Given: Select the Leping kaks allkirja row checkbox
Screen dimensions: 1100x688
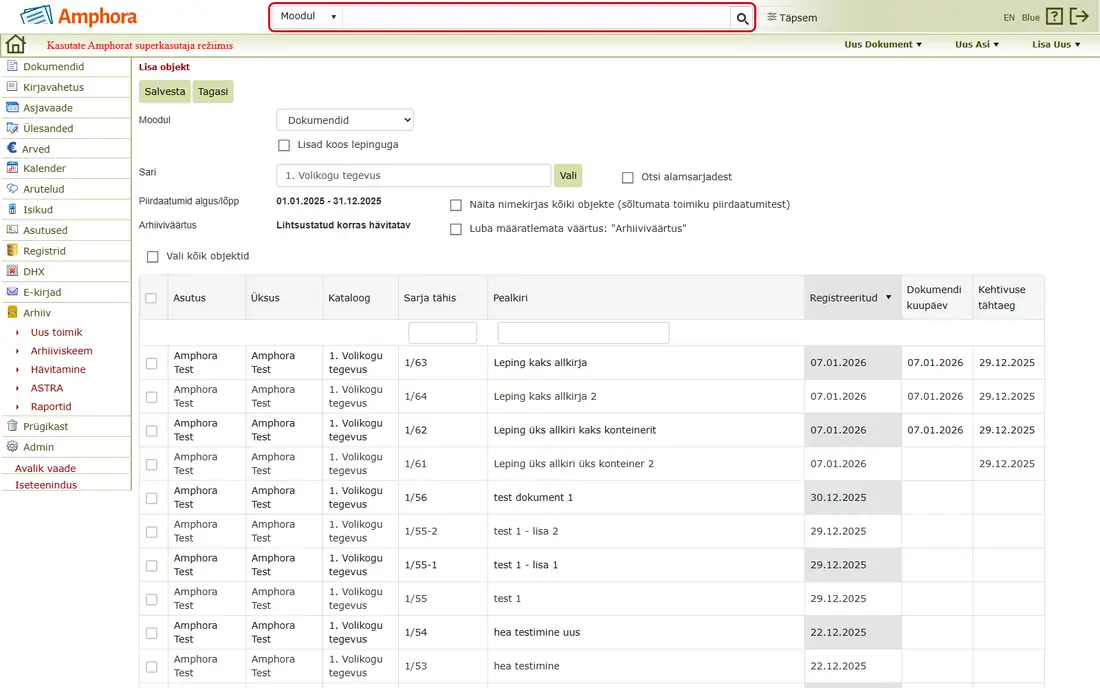Looking at the screenshot, I should click(x=152, y=363).
